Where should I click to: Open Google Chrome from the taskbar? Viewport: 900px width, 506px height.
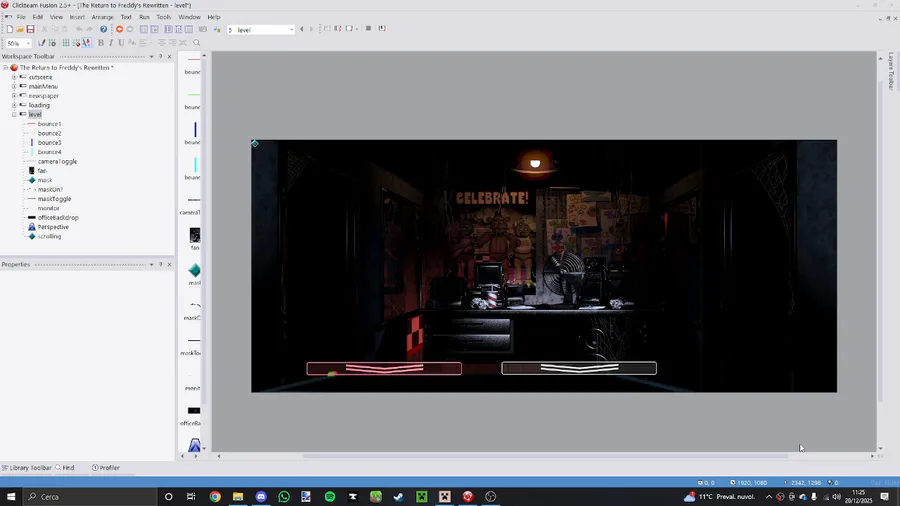(x=215, y=497)
